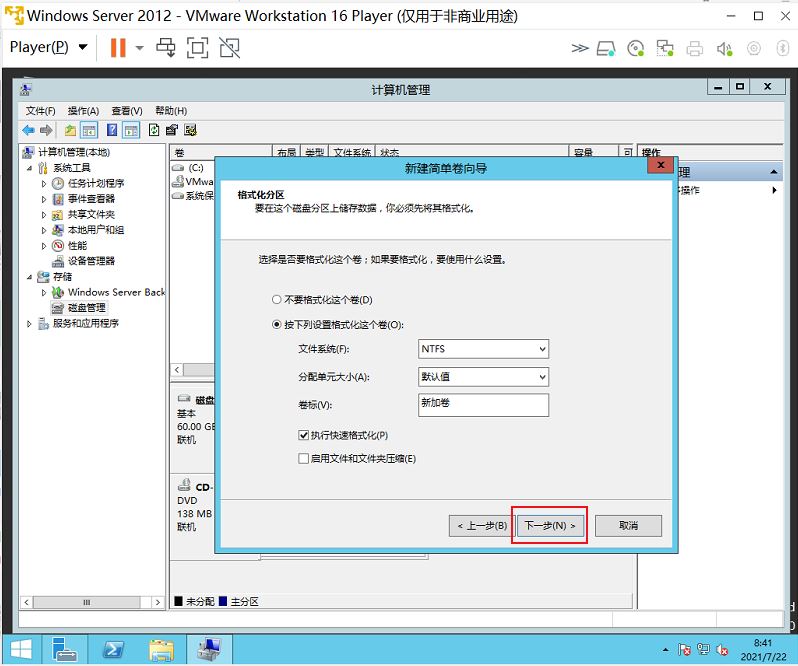Toggle Unity mode icon in VMware toolbar
Image resolution: width=798 pixels, height=666 pixels.
click(230, 48)
